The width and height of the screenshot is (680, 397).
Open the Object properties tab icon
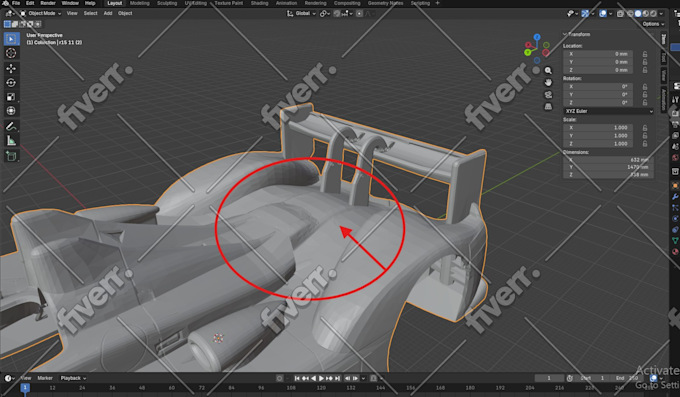coord(675,186)
